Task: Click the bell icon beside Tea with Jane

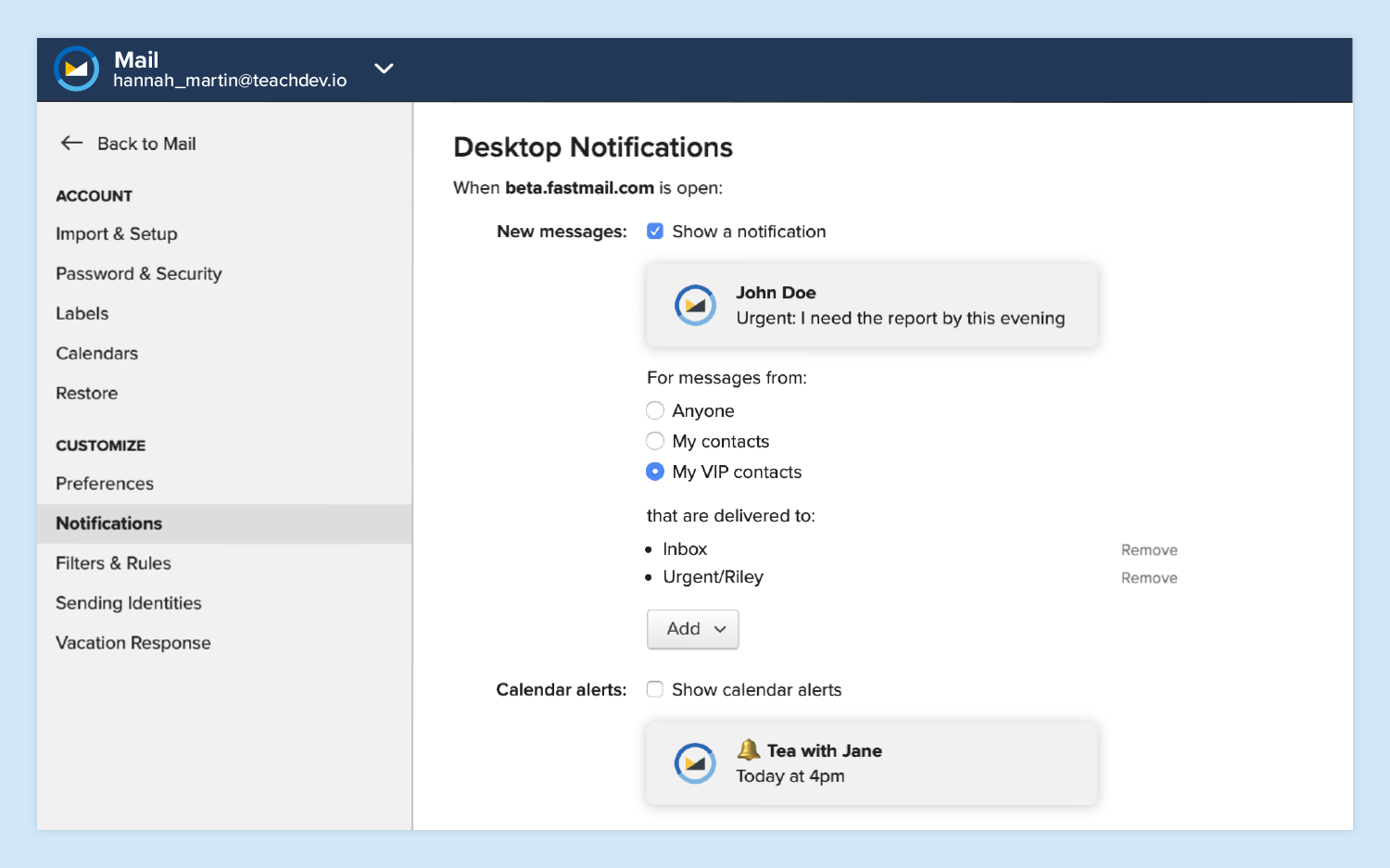Action: tap(749, 749)
